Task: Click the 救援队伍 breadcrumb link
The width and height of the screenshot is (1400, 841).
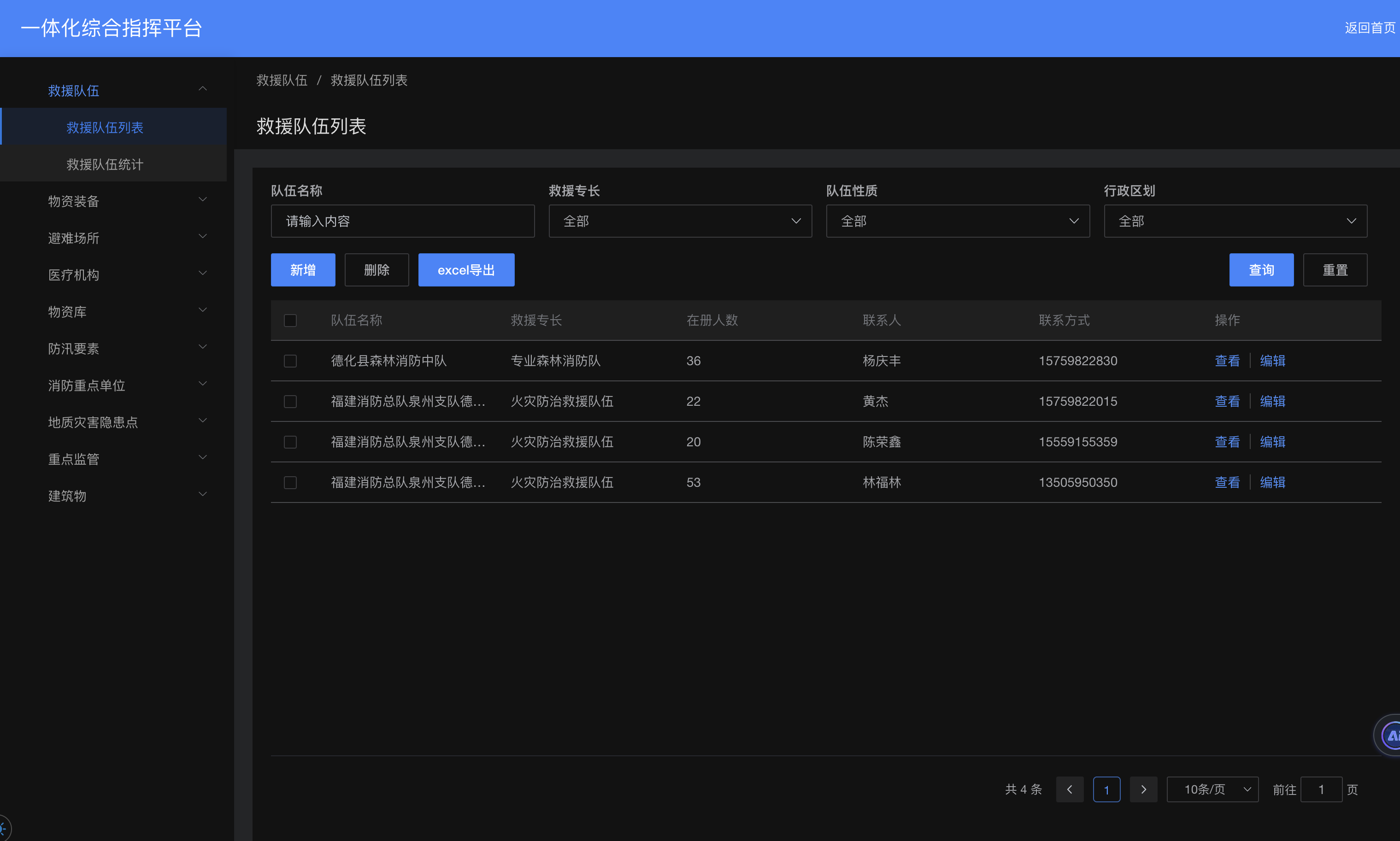Action: (282, 81)
